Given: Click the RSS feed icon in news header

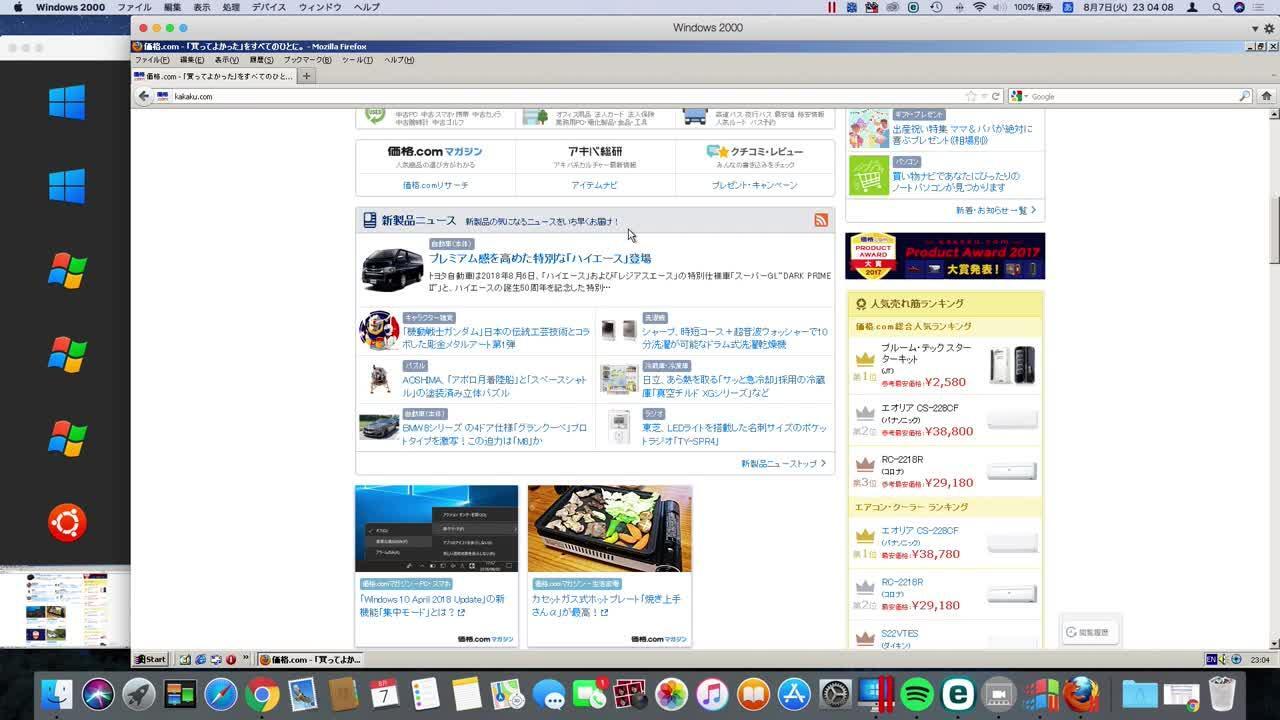Looking at the screenshot, I should (821, 220).
